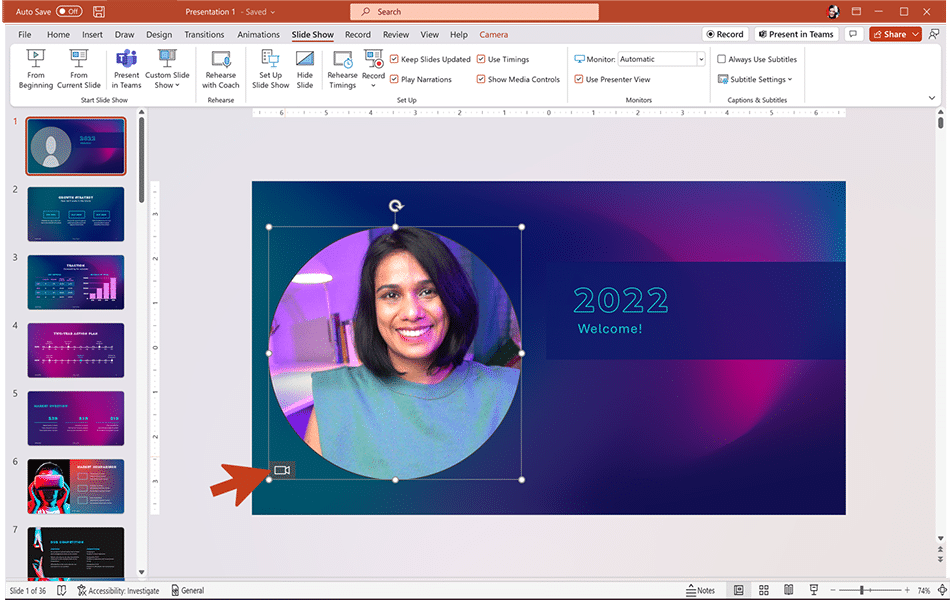Click the spell check book icon

tap(61, 590)
